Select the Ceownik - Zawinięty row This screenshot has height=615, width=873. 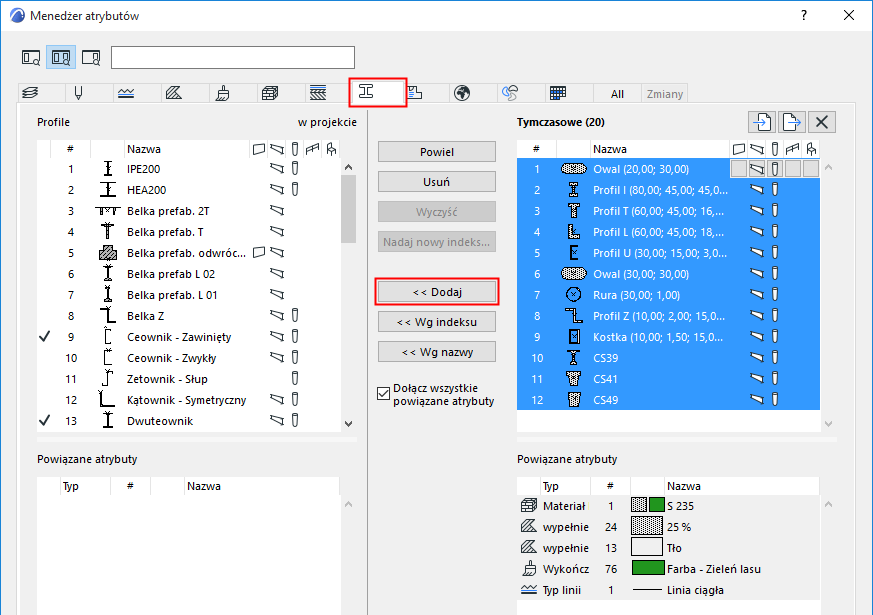click(189, 337)
